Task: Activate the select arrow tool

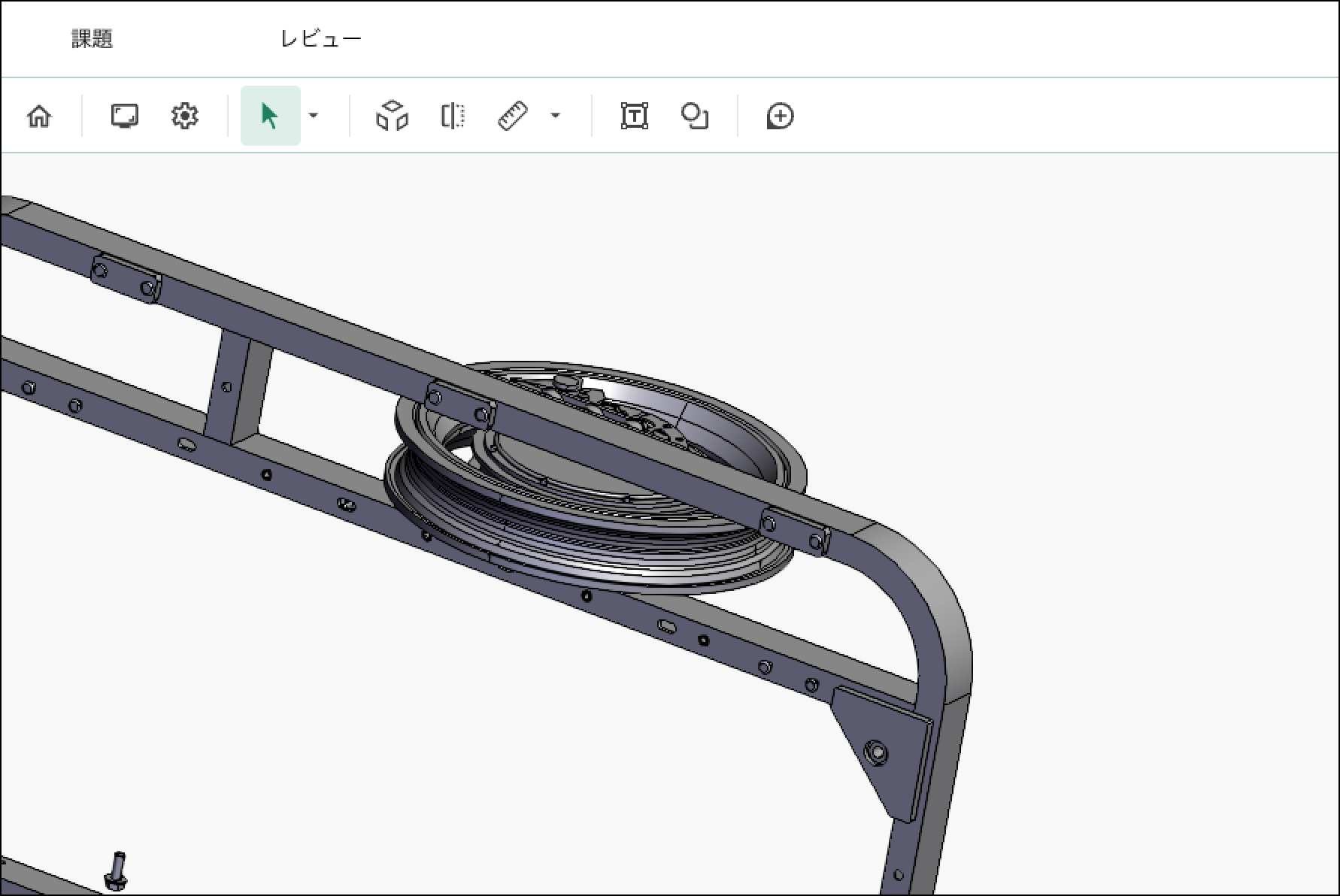Action: [x=270, y=117]
